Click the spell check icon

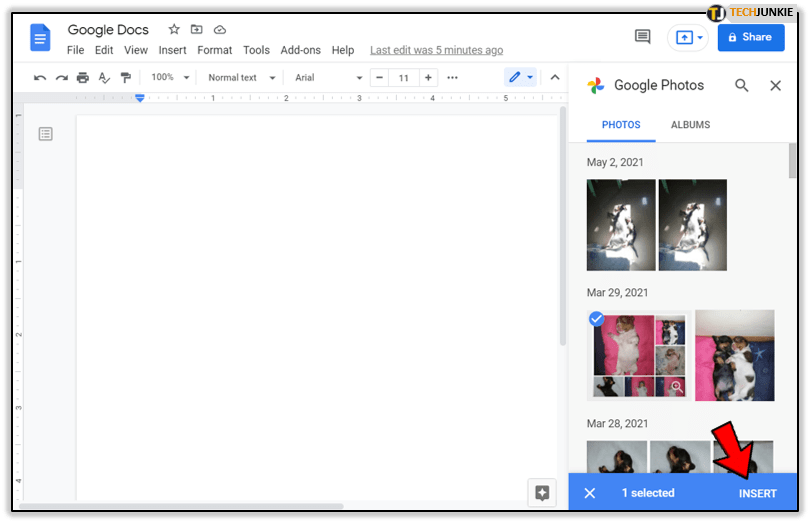click(x=104, y=78)
